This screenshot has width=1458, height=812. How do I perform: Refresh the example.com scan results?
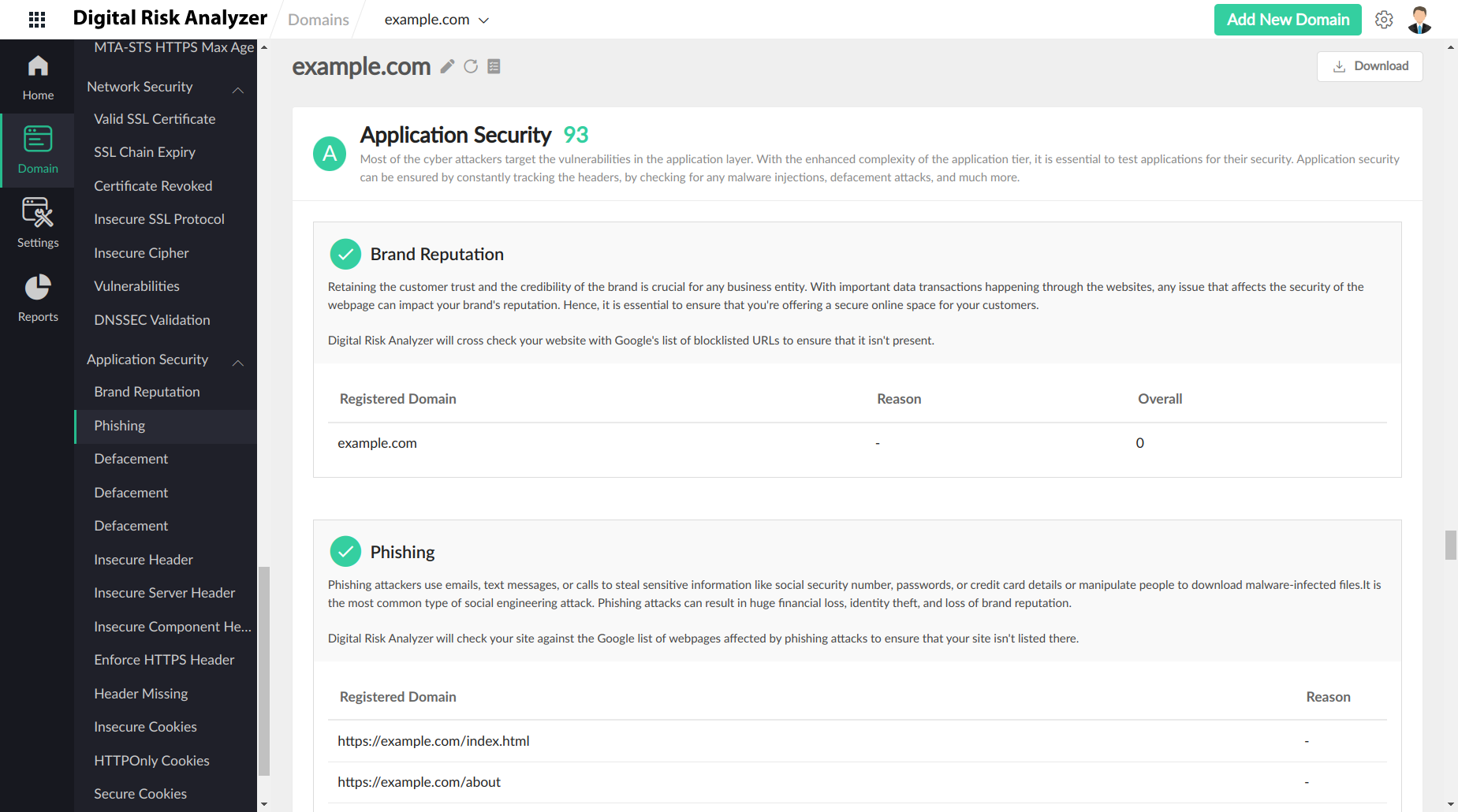pos(471,66)
